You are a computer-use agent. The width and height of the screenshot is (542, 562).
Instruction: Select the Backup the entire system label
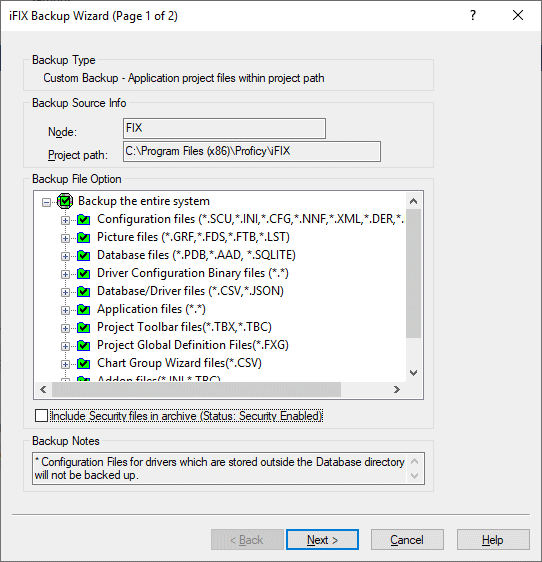click(x=144, y=201)
